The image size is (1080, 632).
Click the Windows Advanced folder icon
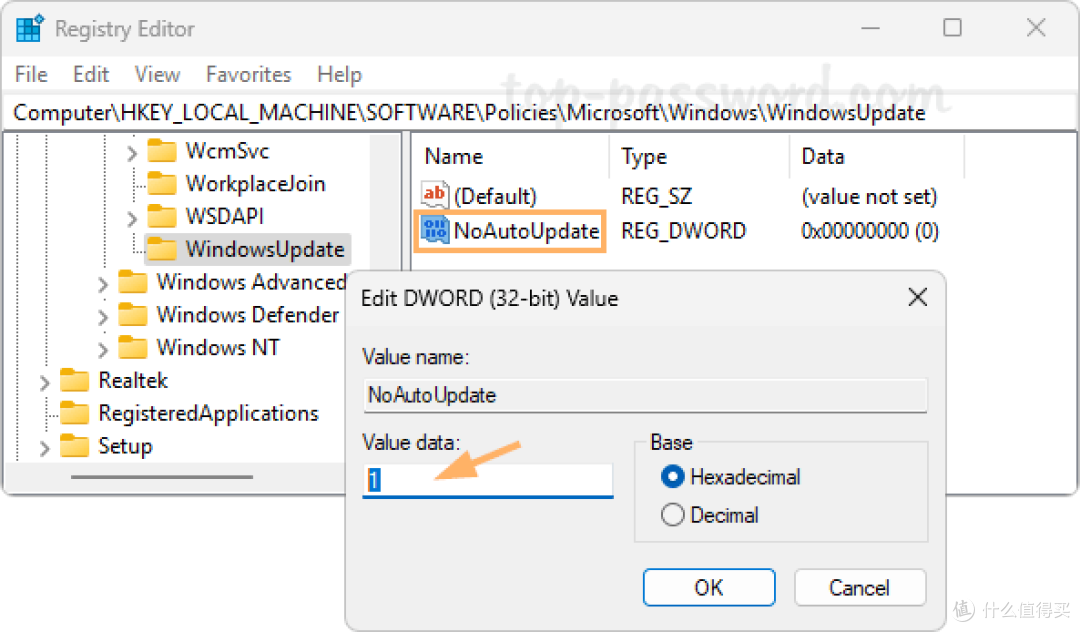coord(133,282)
